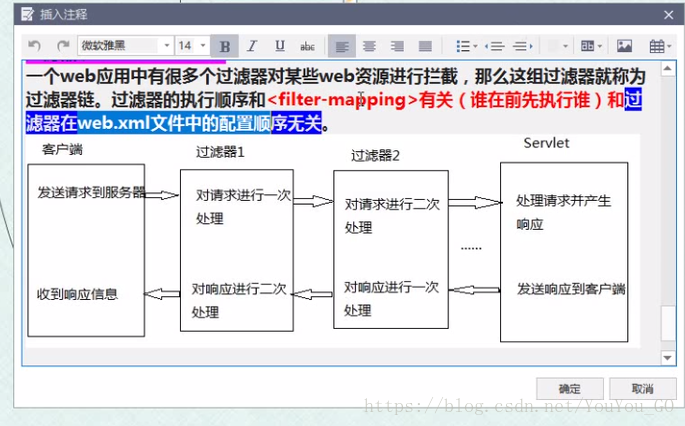Toggle underline formatting button
The height and width of the screenshot is (426, 685).
[x=280, y=46]
